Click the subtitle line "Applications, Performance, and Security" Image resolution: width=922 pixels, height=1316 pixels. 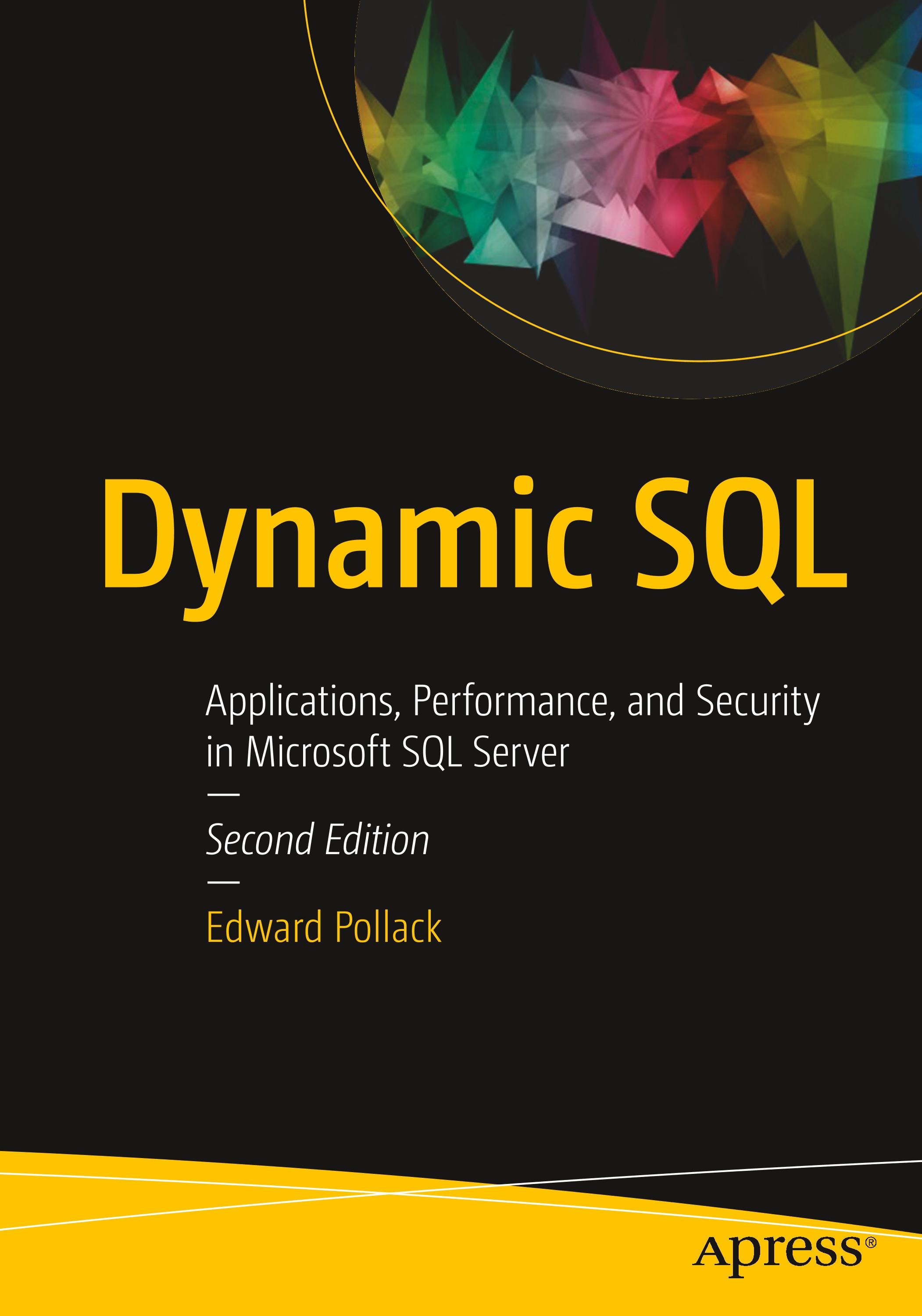[513, 704]
